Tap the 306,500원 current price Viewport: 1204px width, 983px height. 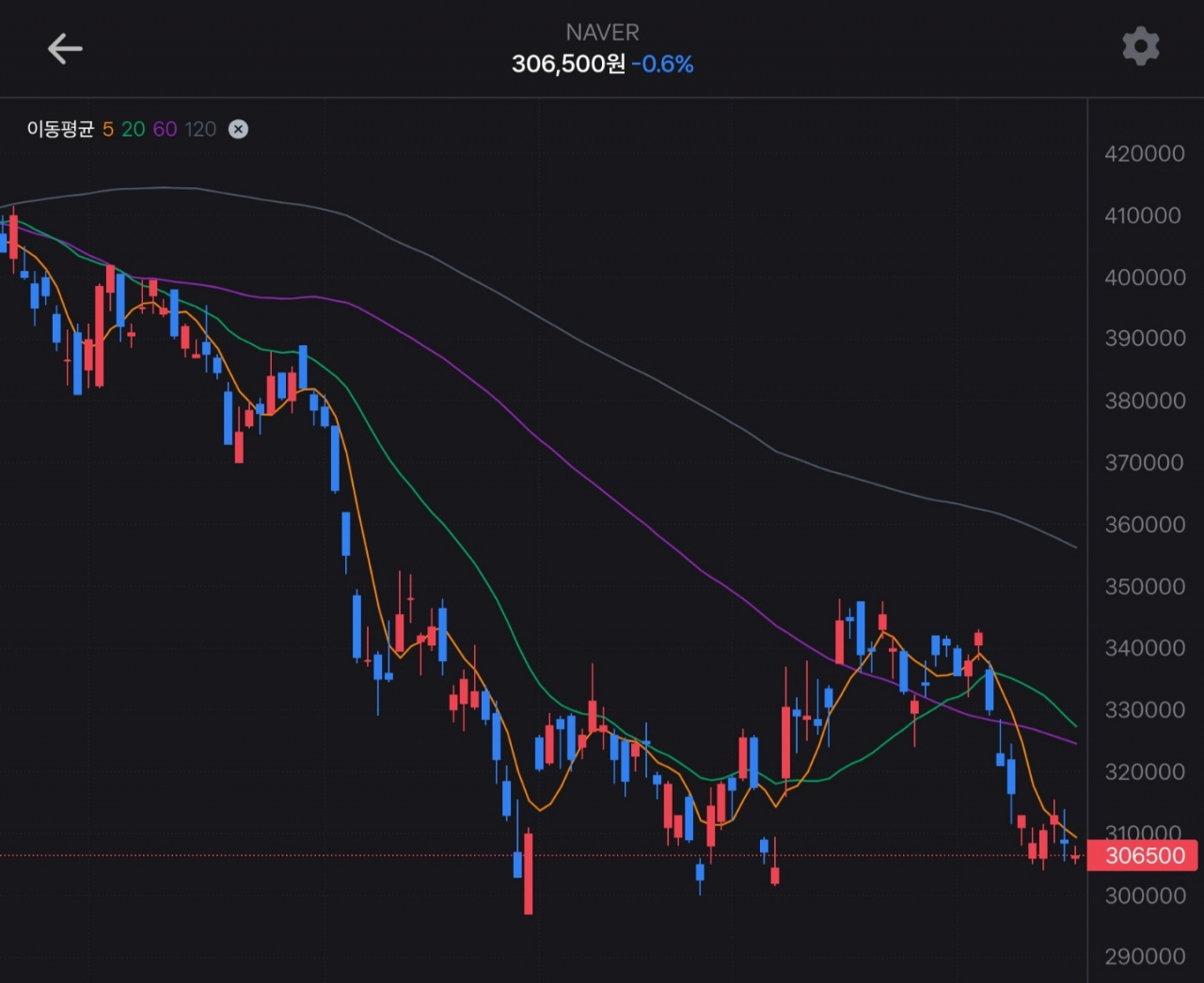pyautogui.click(x=568, y=64)
